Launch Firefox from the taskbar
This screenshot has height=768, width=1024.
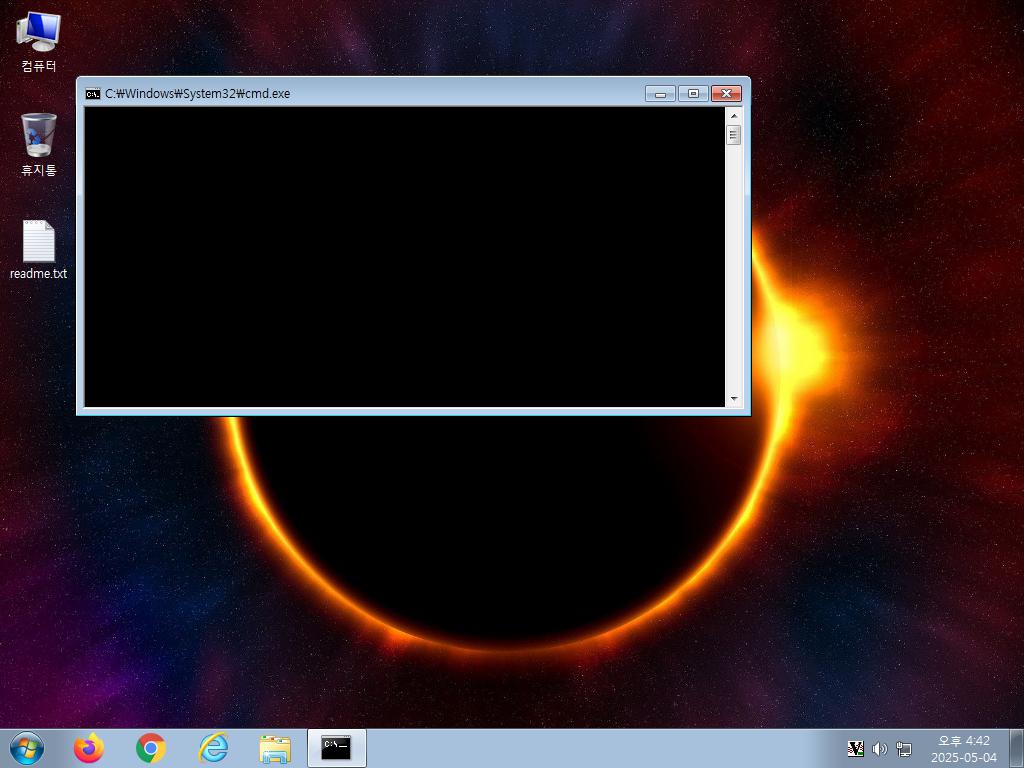pyautogui.click(x=89, y=748)
